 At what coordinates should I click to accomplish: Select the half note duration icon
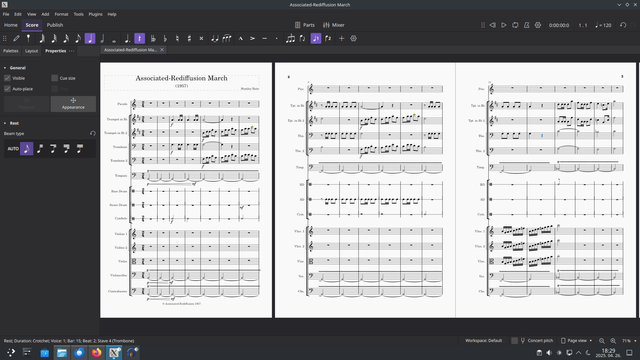(x=102, y=38)
